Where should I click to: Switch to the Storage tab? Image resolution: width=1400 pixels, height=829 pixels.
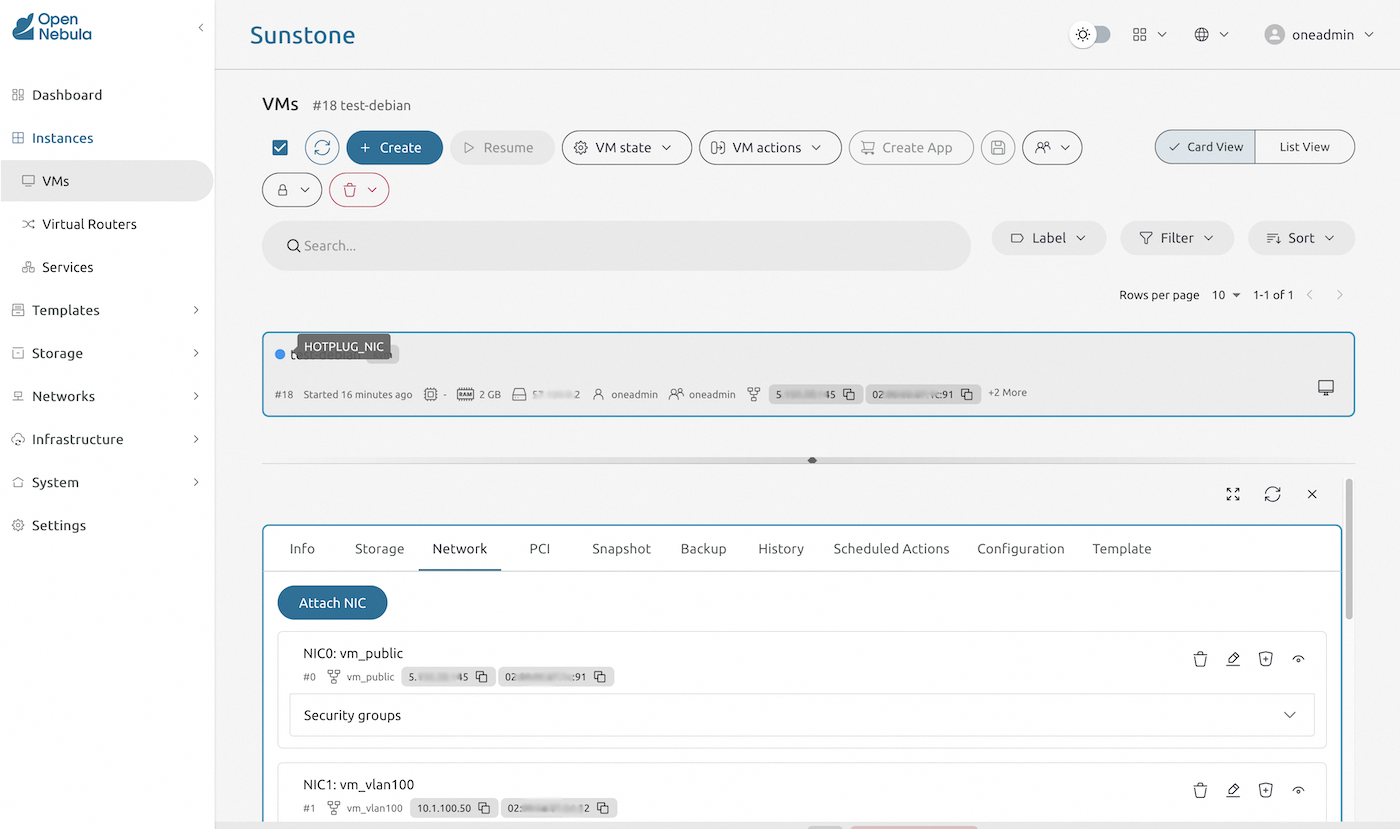click(379, 549)
